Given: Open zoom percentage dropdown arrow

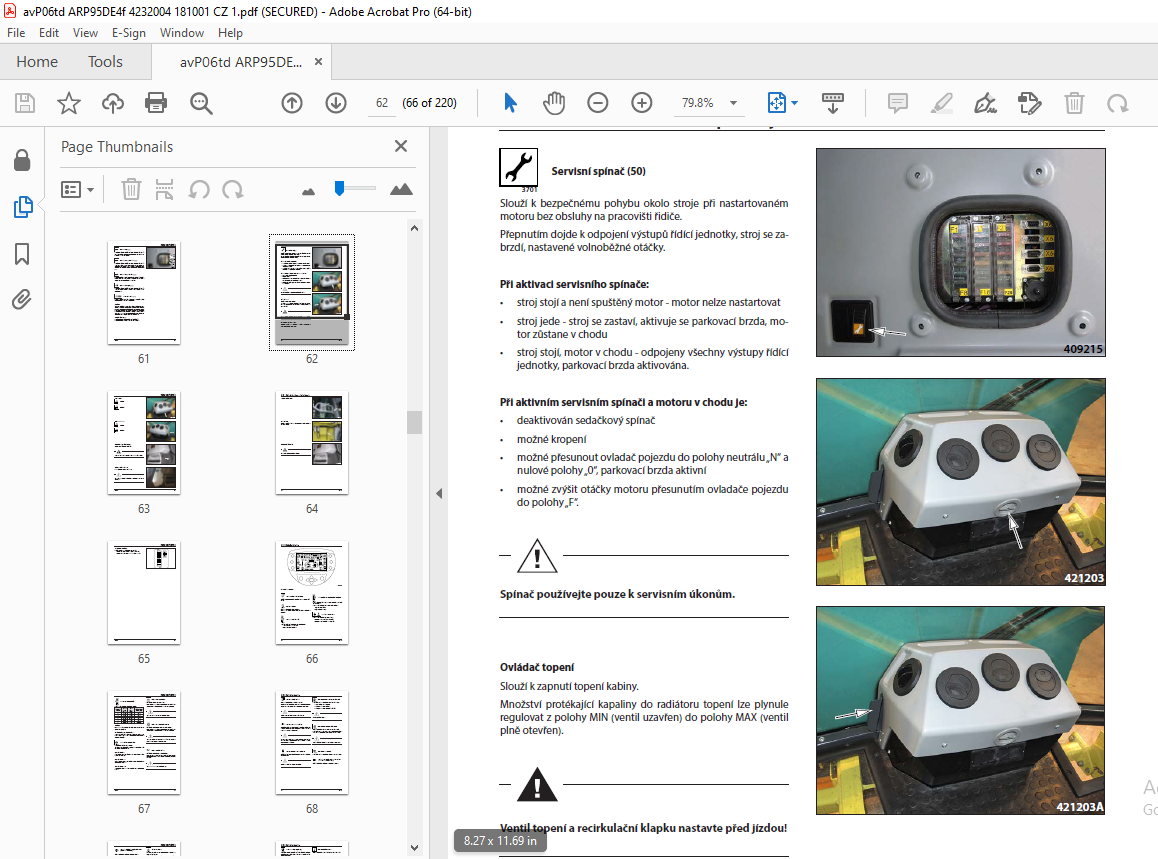Looking at the screenshot, I should pos(733,103).
